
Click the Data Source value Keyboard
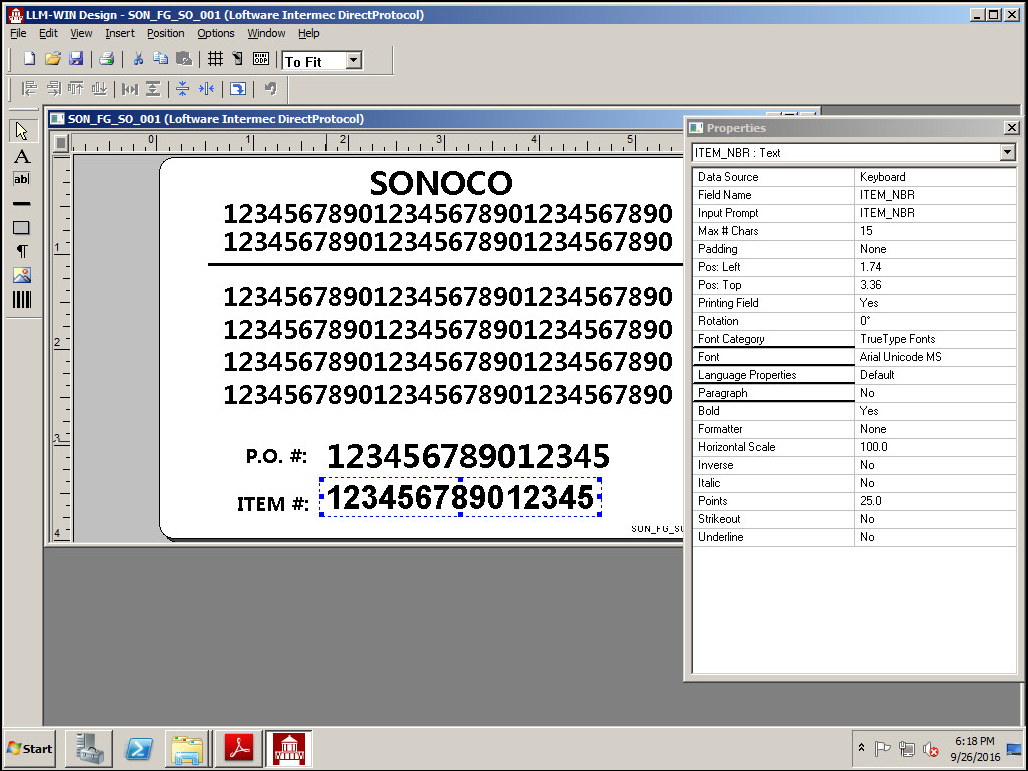pos(935,177)
